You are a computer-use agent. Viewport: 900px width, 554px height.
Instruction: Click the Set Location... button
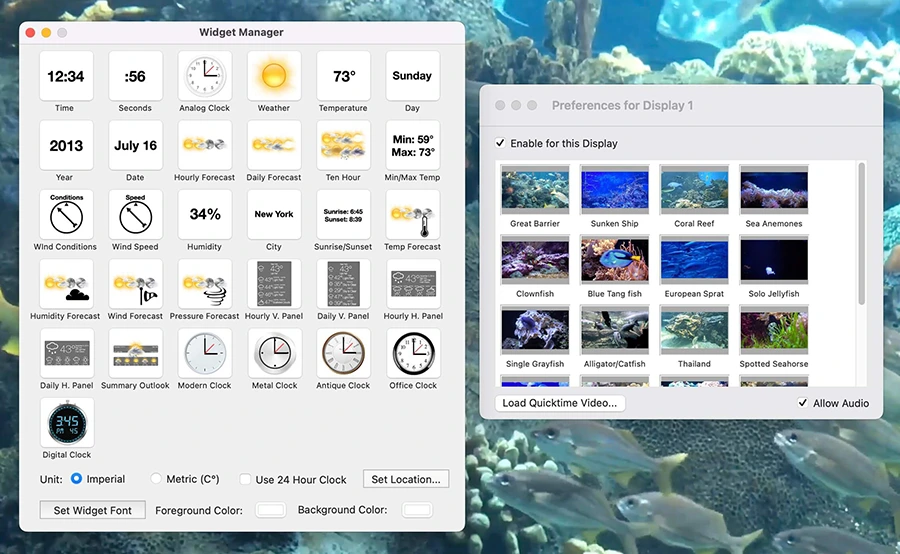405,479
